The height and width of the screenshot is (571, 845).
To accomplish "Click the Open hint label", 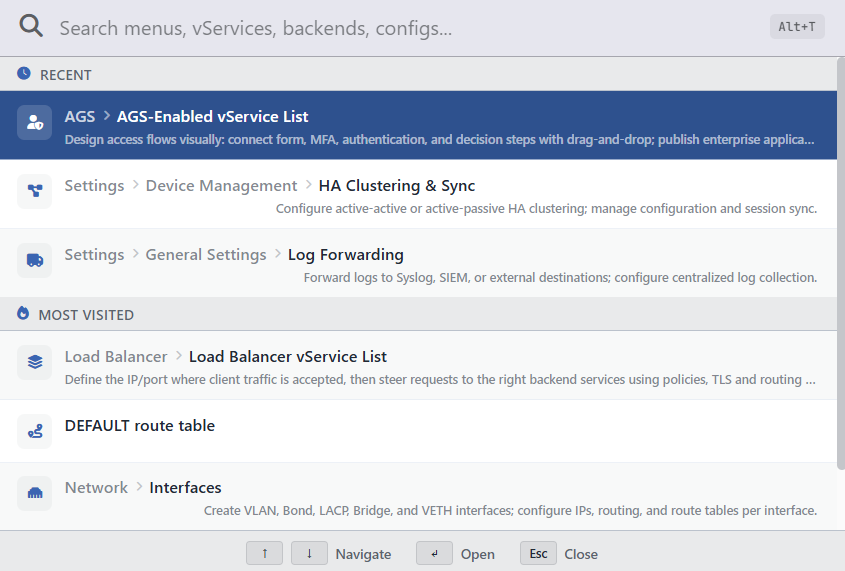I will pyautogui.click(x=477, y=554).
